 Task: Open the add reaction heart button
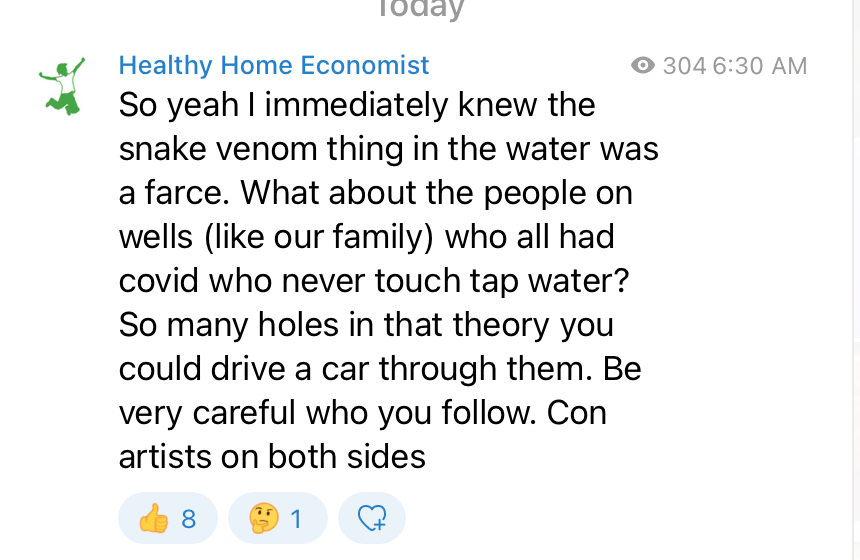[372, 518]
